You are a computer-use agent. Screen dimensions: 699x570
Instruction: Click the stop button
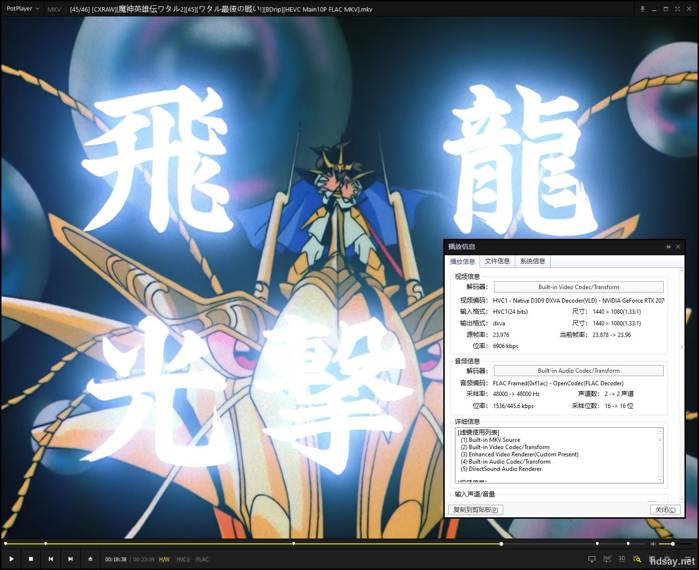(x=31, y=559)
